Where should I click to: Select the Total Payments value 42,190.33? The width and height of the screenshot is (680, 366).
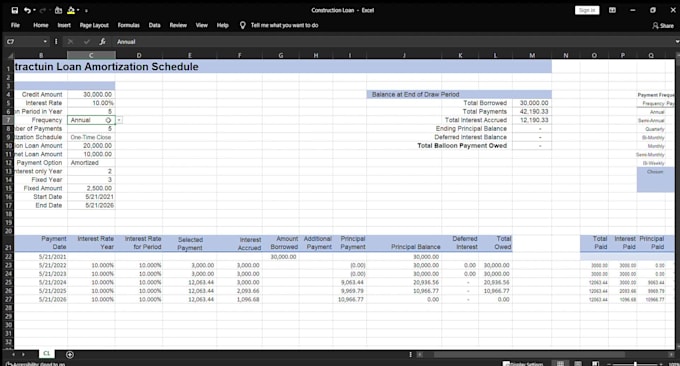[x=532, y=111]
